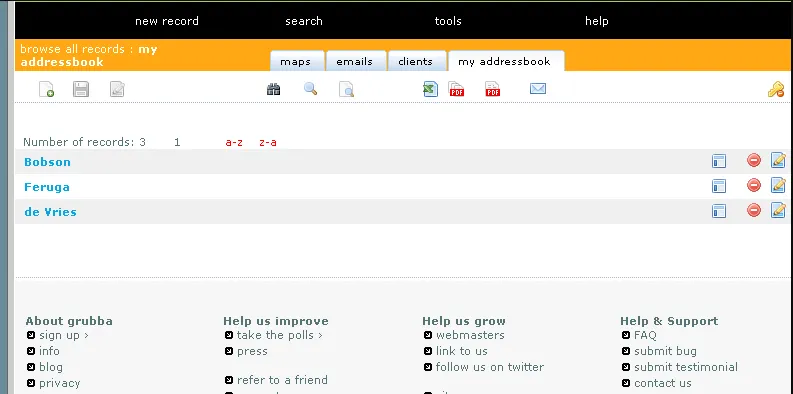Click follow us on twitter
This screenshot has height=394, width=793.
490,367
